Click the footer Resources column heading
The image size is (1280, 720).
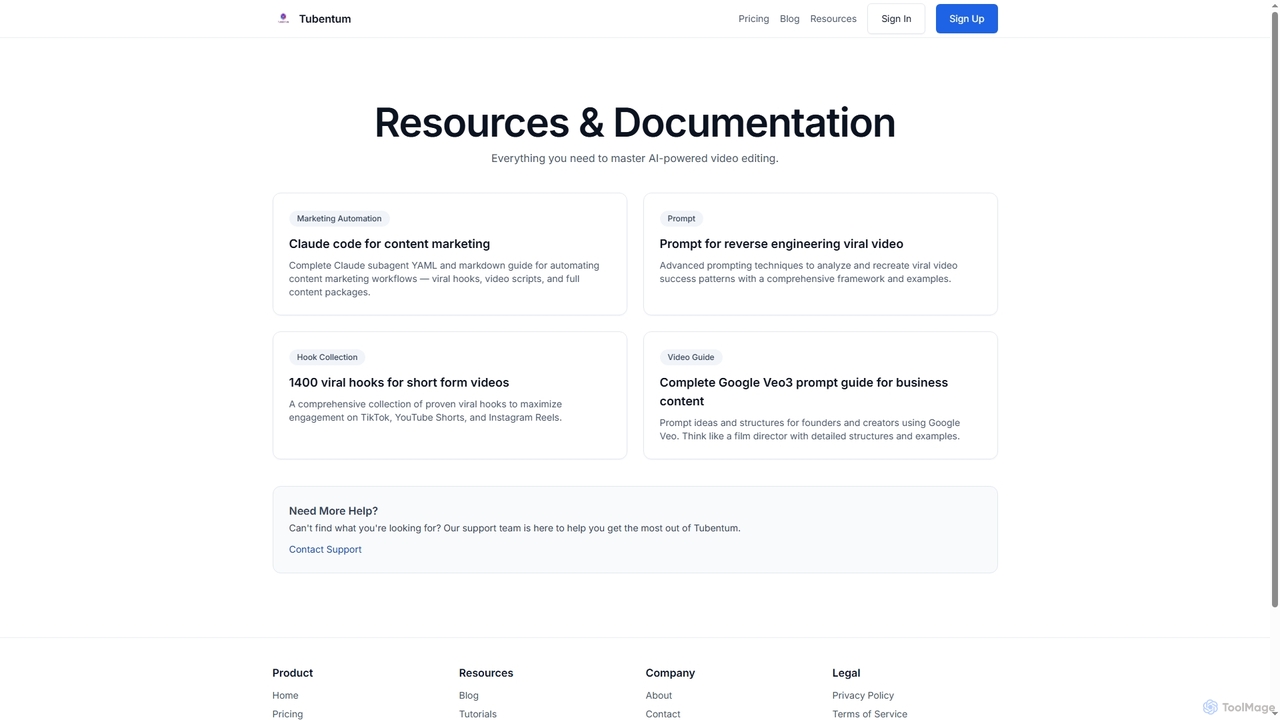tap(486, 673)
